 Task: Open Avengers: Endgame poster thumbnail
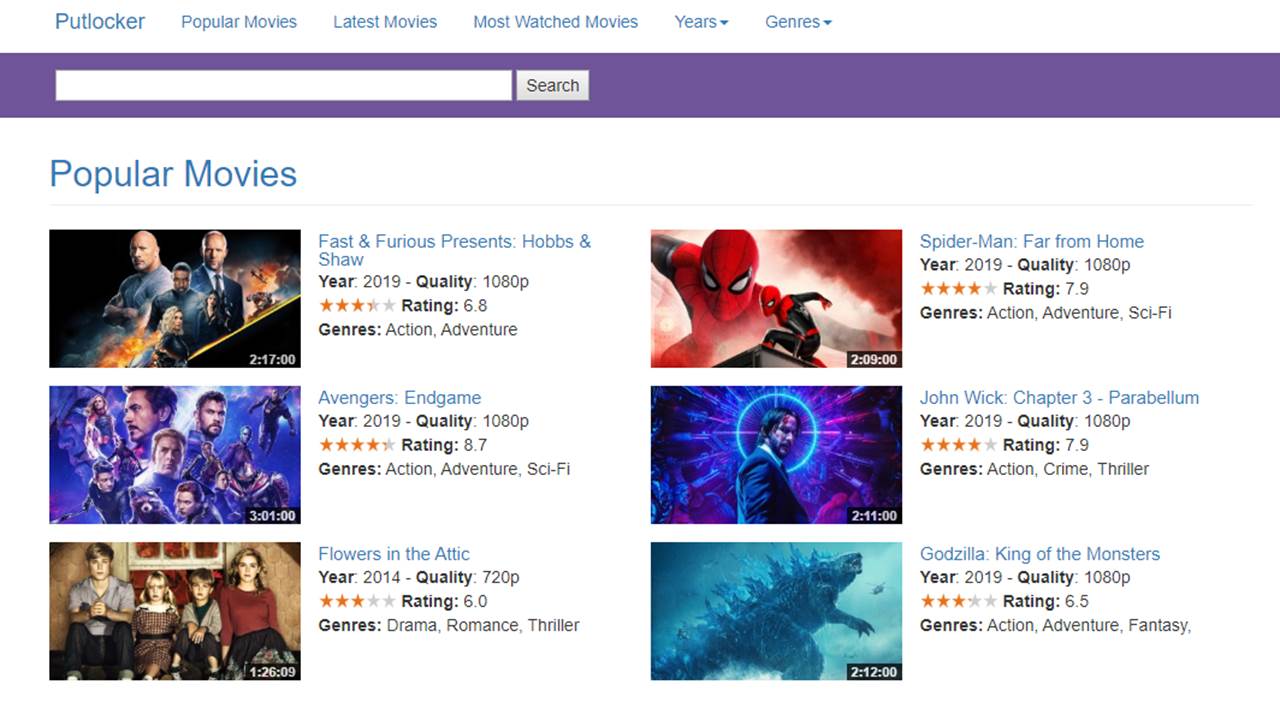tap(175, 455)
